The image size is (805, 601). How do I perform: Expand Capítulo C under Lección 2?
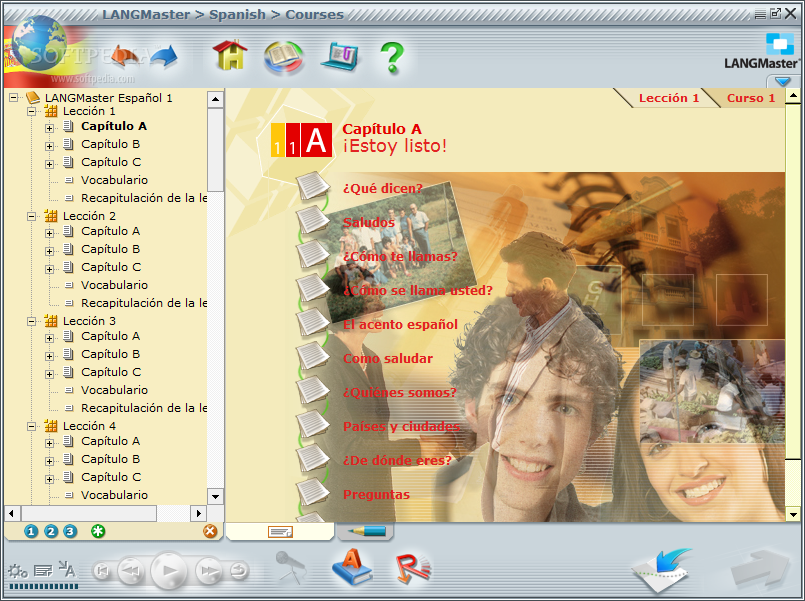tap(49, 269)
